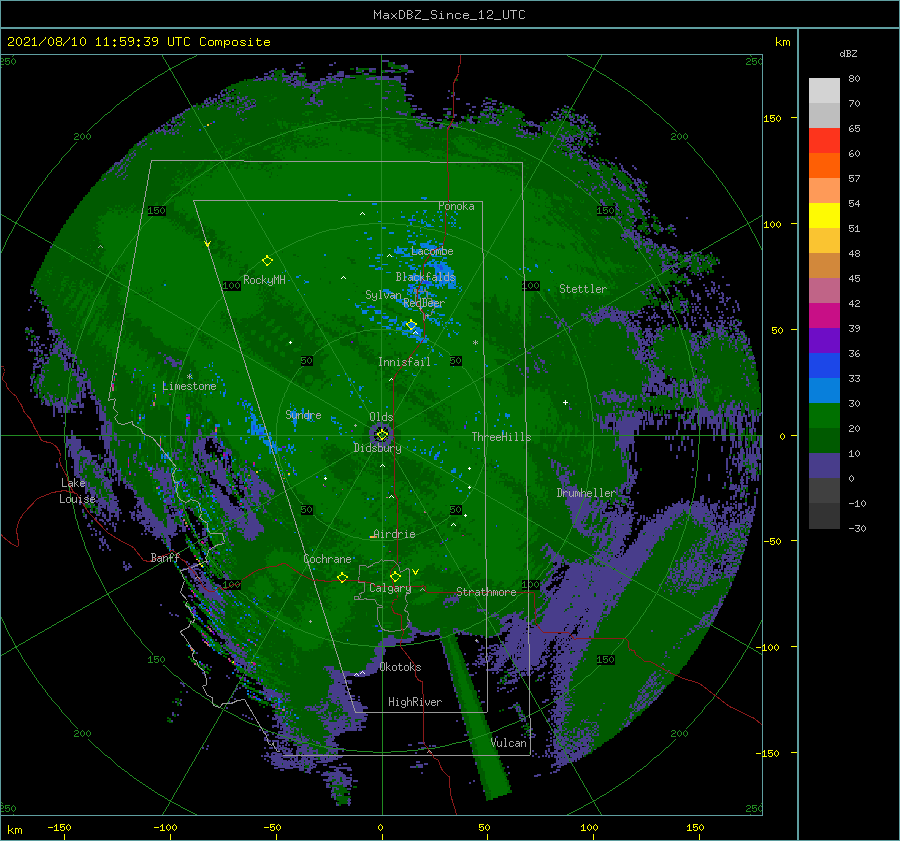Select the gold 51 dBZ legend swatch
900x841 pixels.
click(824, 241)
